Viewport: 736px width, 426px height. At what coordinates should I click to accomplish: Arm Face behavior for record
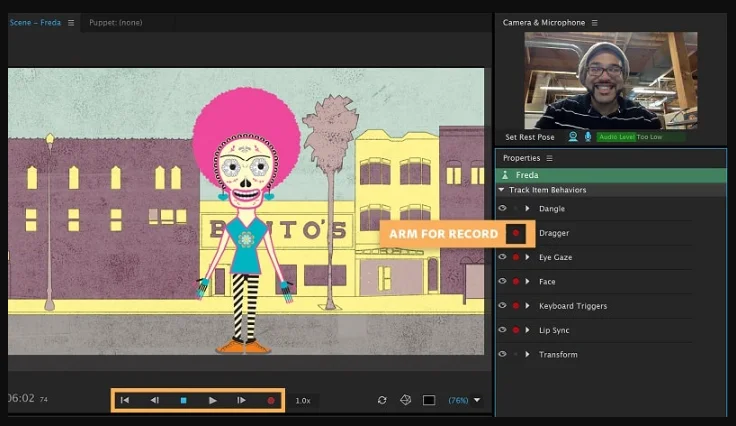pos(516,281)
